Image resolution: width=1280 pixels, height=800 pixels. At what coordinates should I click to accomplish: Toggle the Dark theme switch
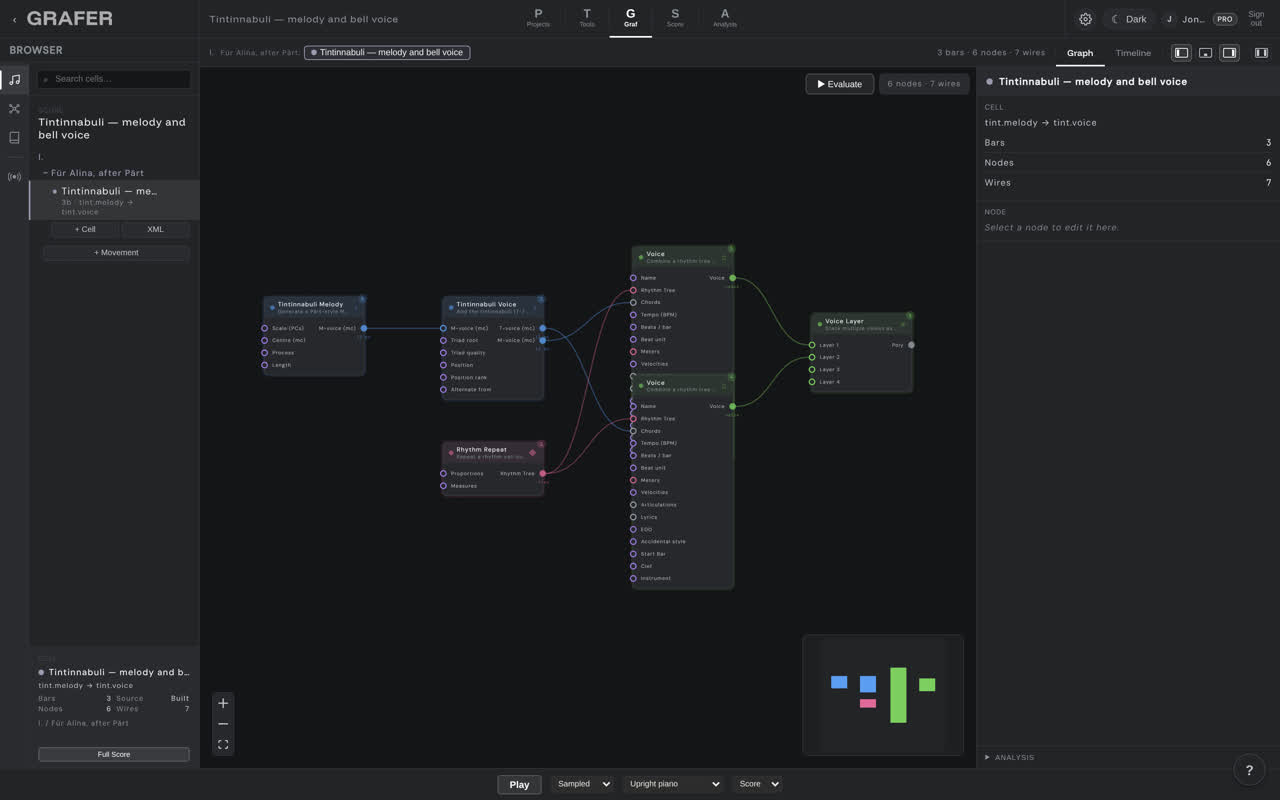tap(1129, 19)
